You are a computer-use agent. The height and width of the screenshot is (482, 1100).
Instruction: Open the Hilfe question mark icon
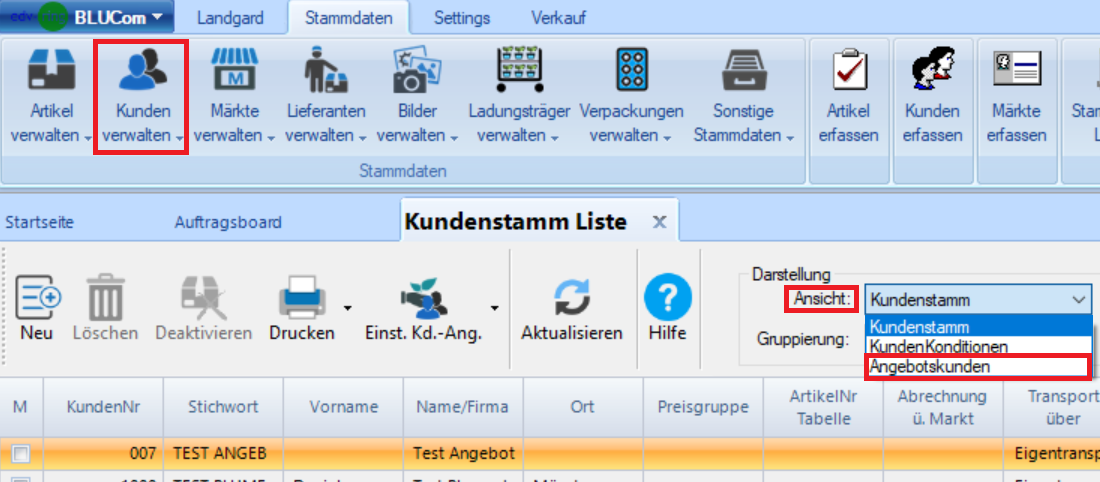[668, 298]
